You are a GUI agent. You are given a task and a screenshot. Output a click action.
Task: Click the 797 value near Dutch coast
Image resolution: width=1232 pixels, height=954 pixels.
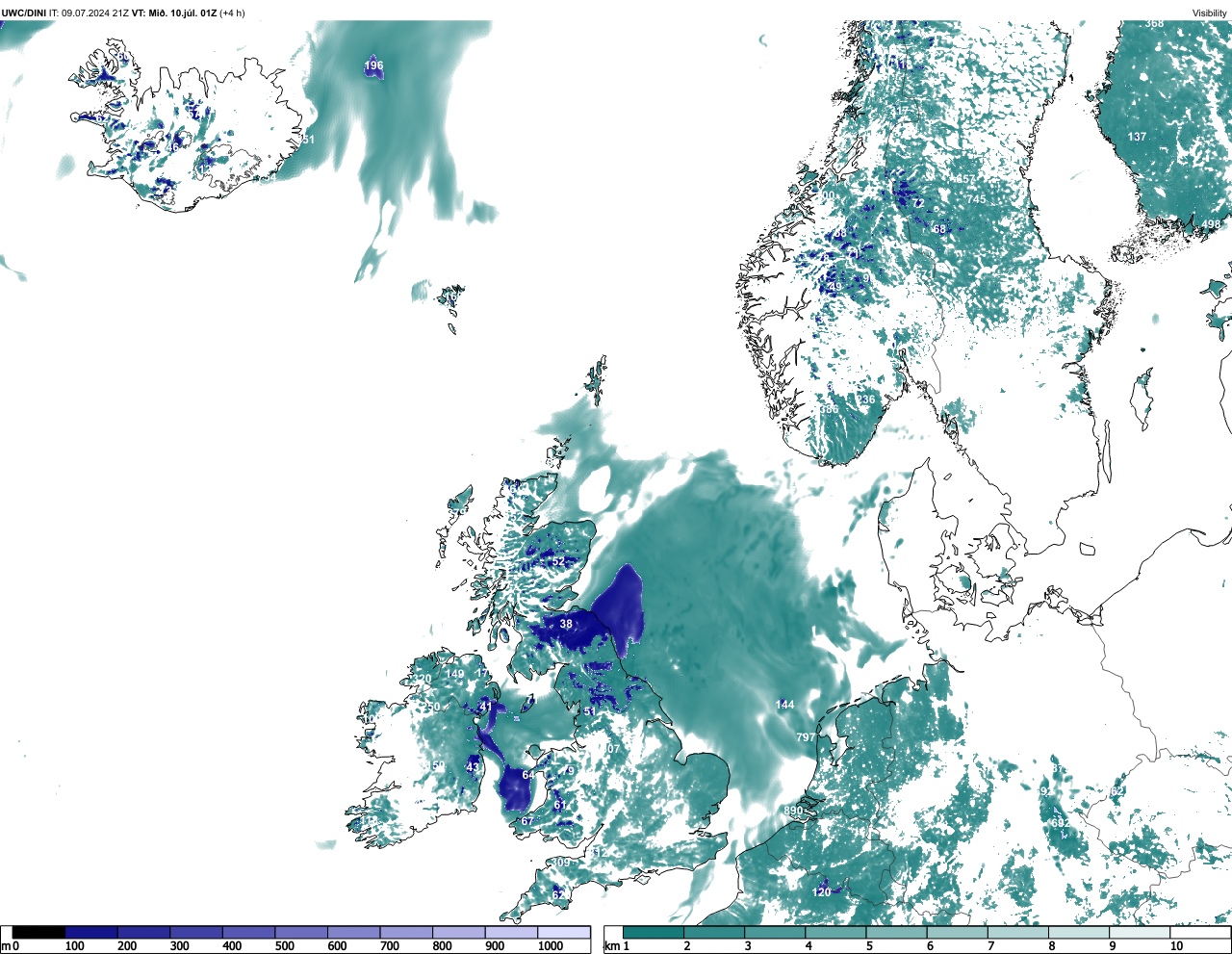(x=806, y=737)
